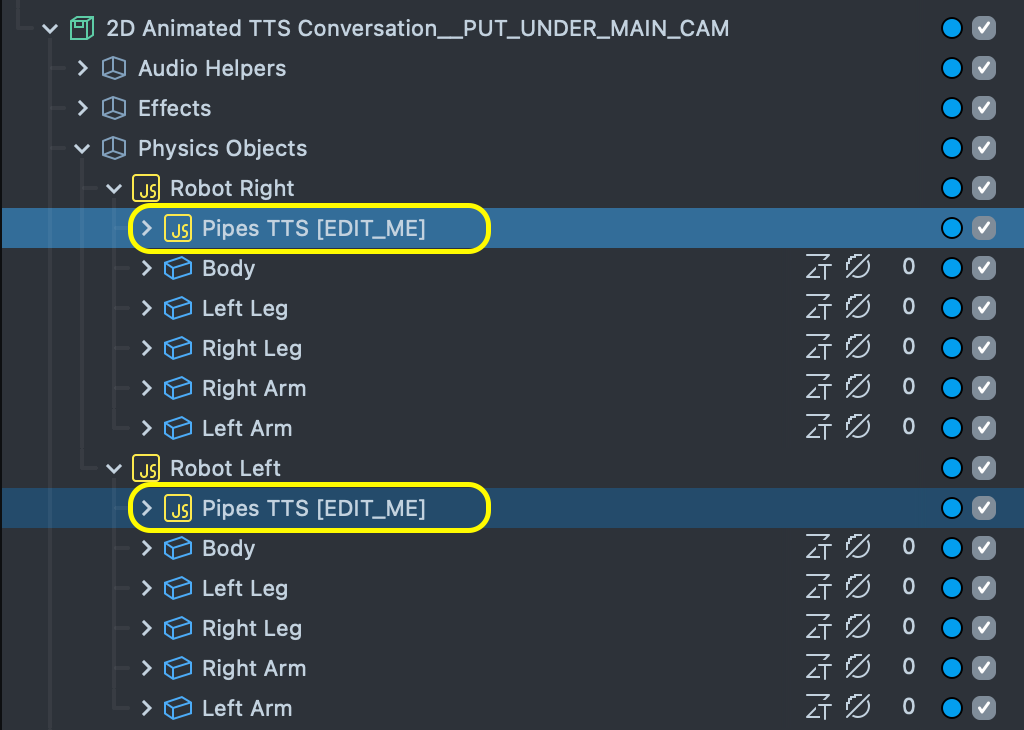Click the Physics Objects scene object icon
This screenshot has width=1024, height=730.
coord(114,148)
